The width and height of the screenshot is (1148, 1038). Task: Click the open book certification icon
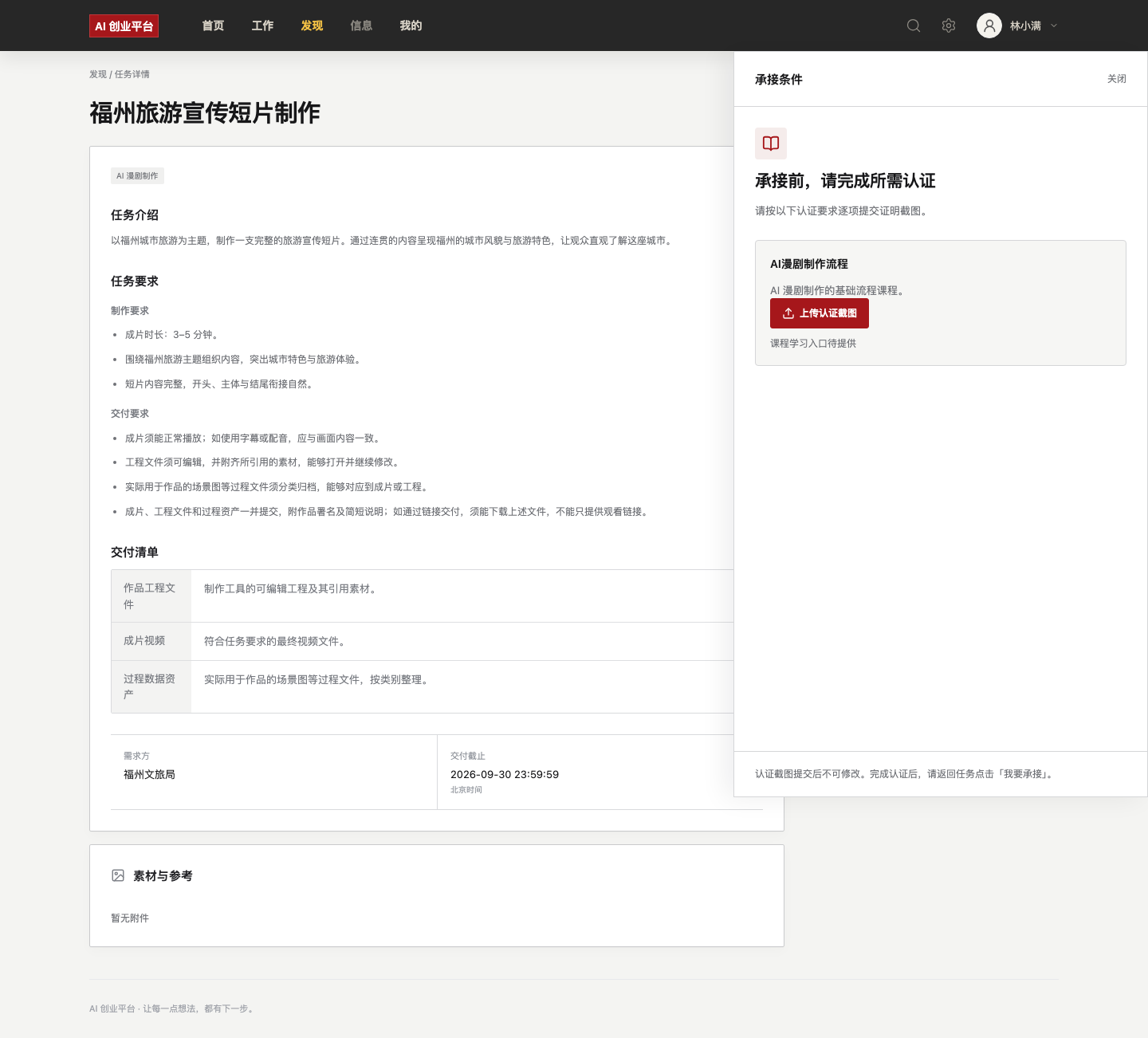pos(771,144)
